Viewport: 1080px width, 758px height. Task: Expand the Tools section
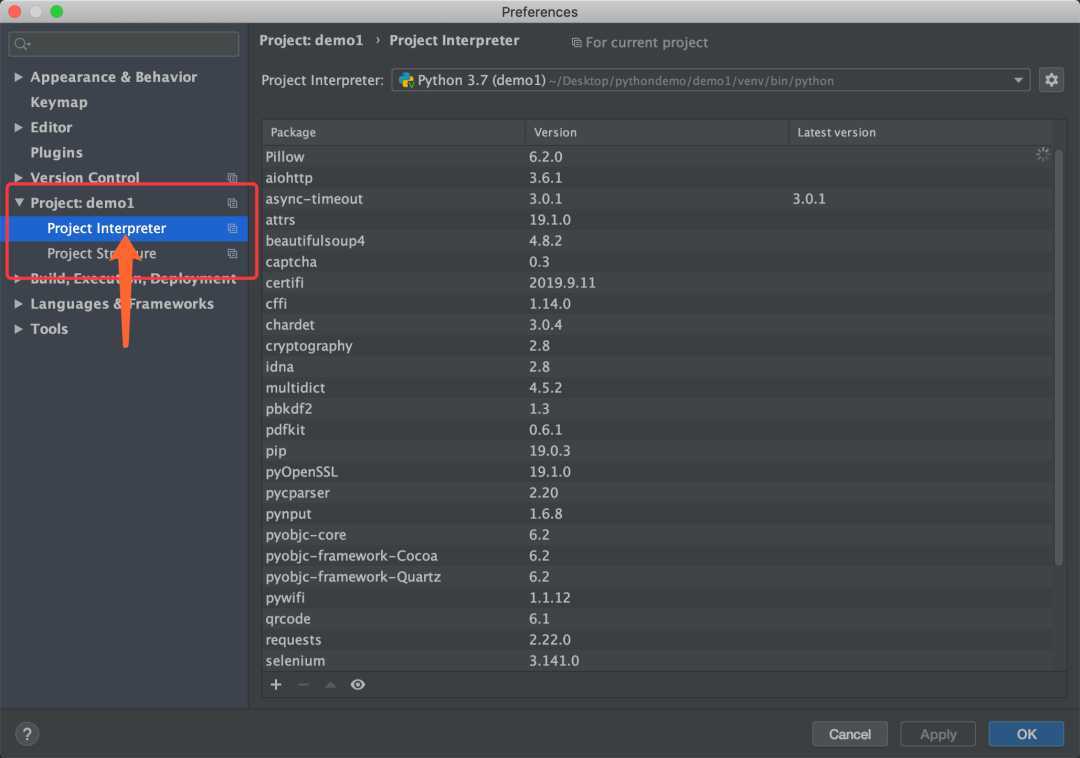point(19,329)
